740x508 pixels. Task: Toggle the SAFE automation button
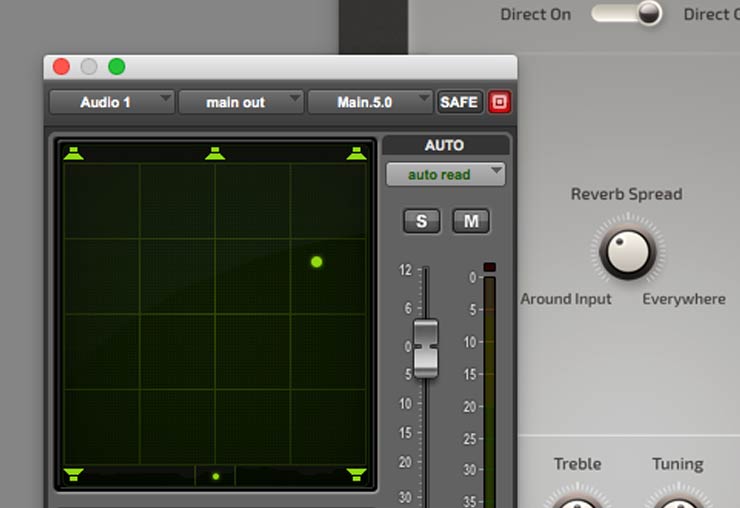(459, 102)
